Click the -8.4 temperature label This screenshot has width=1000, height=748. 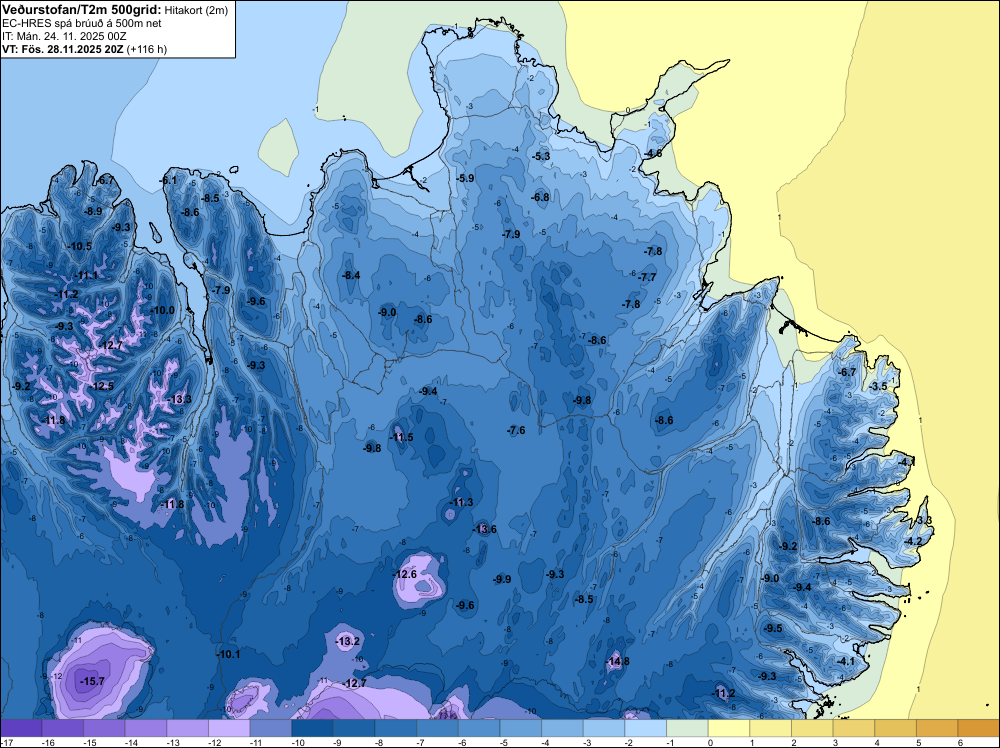(351, 275)
